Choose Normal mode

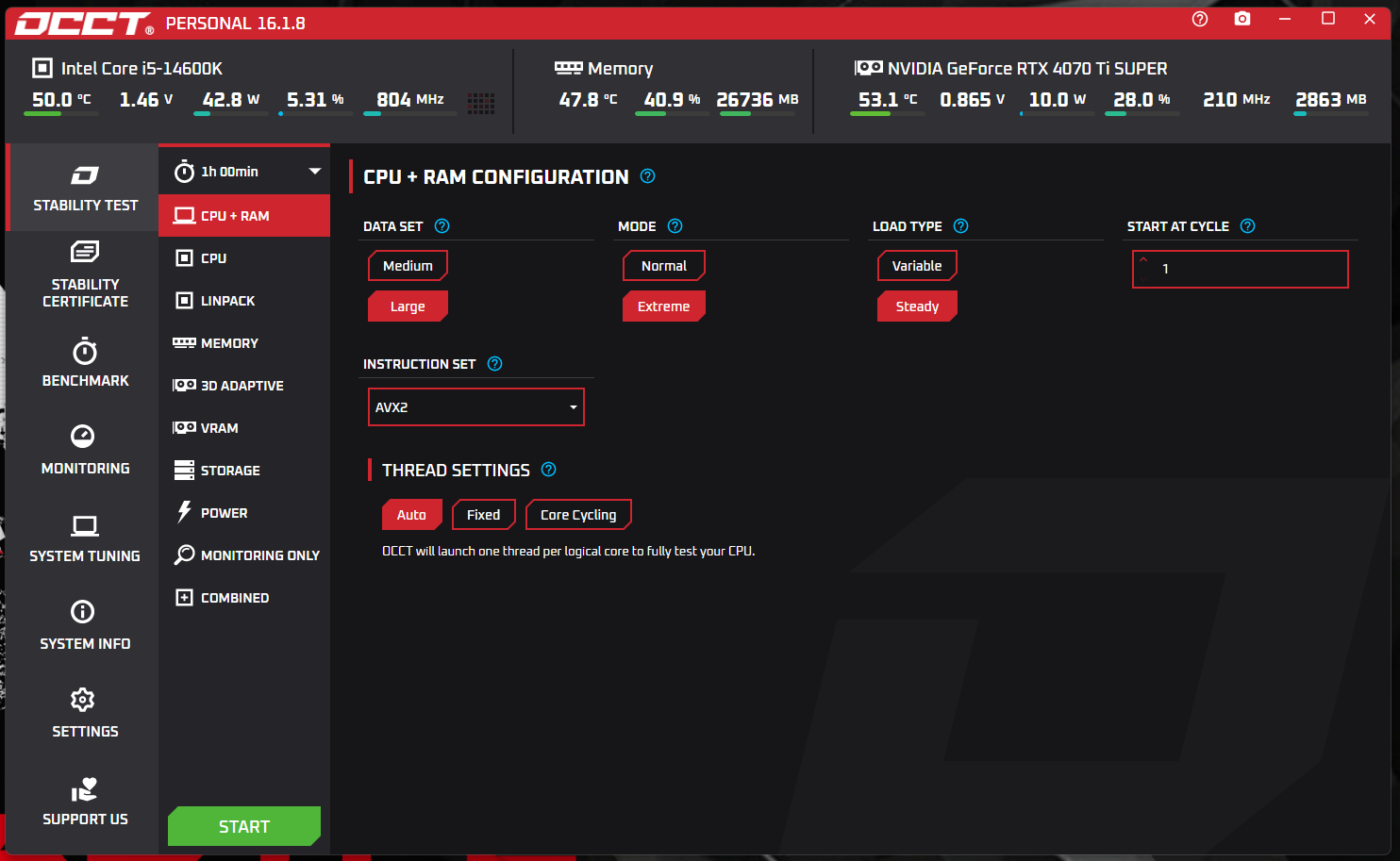point(664,266)
